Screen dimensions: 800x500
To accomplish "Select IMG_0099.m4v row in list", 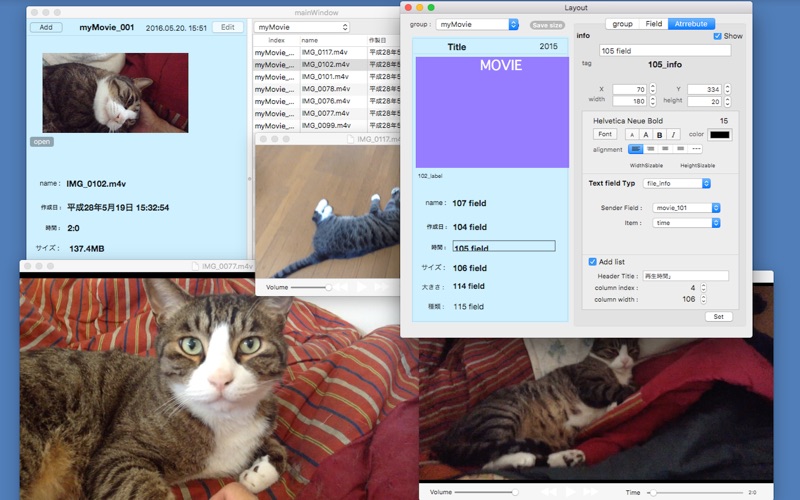I will 327,126.
